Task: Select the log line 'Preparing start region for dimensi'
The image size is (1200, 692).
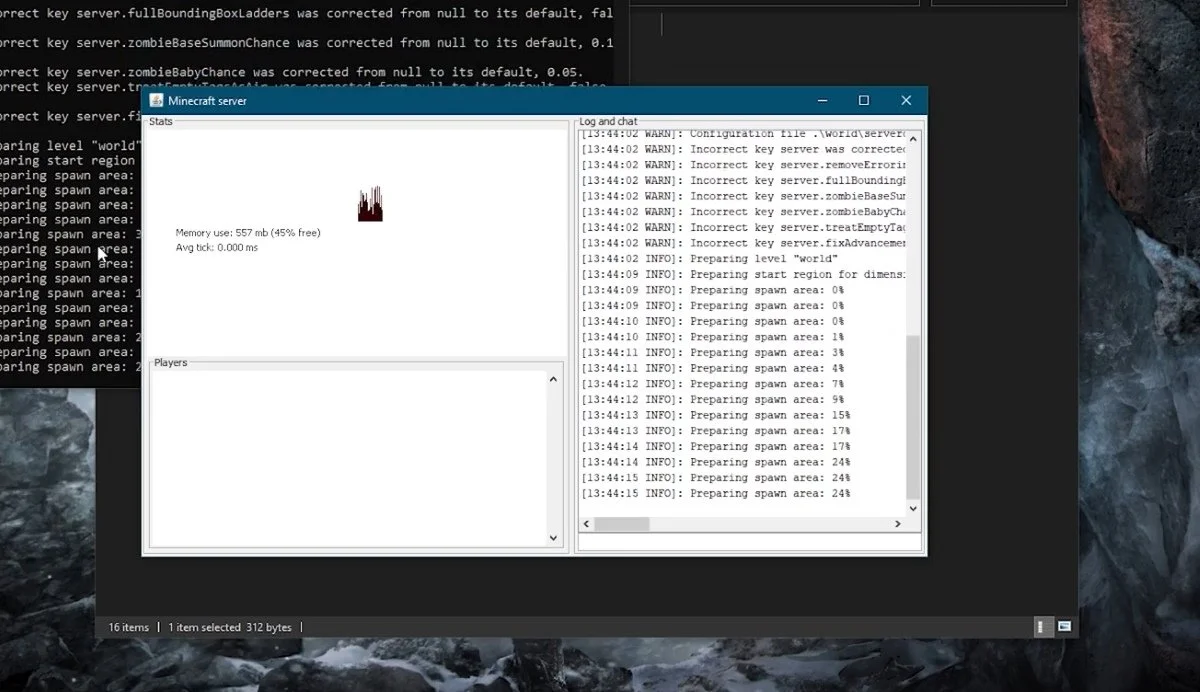Action: click(x=743, y=274)
